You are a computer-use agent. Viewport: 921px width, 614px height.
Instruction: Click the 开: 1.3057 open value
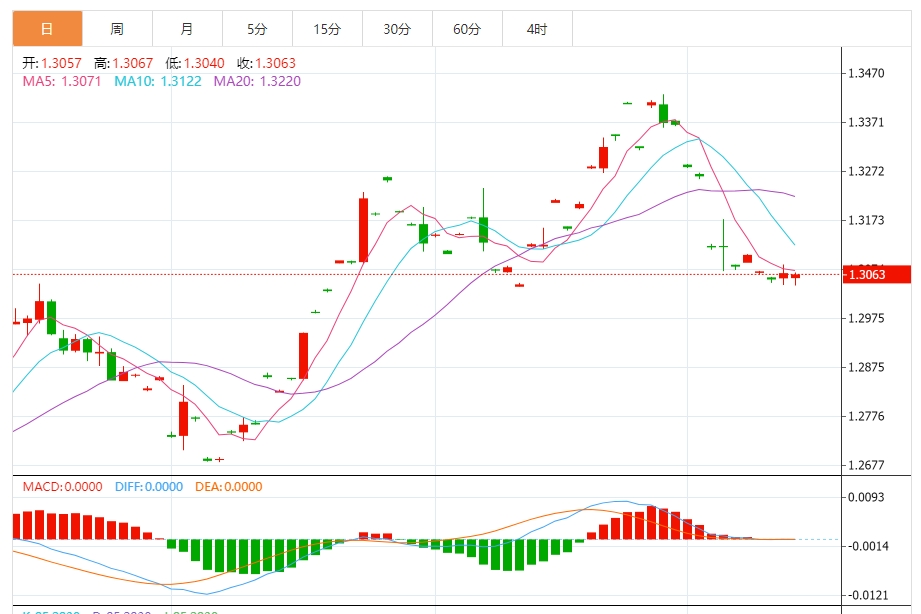(52, 63)
